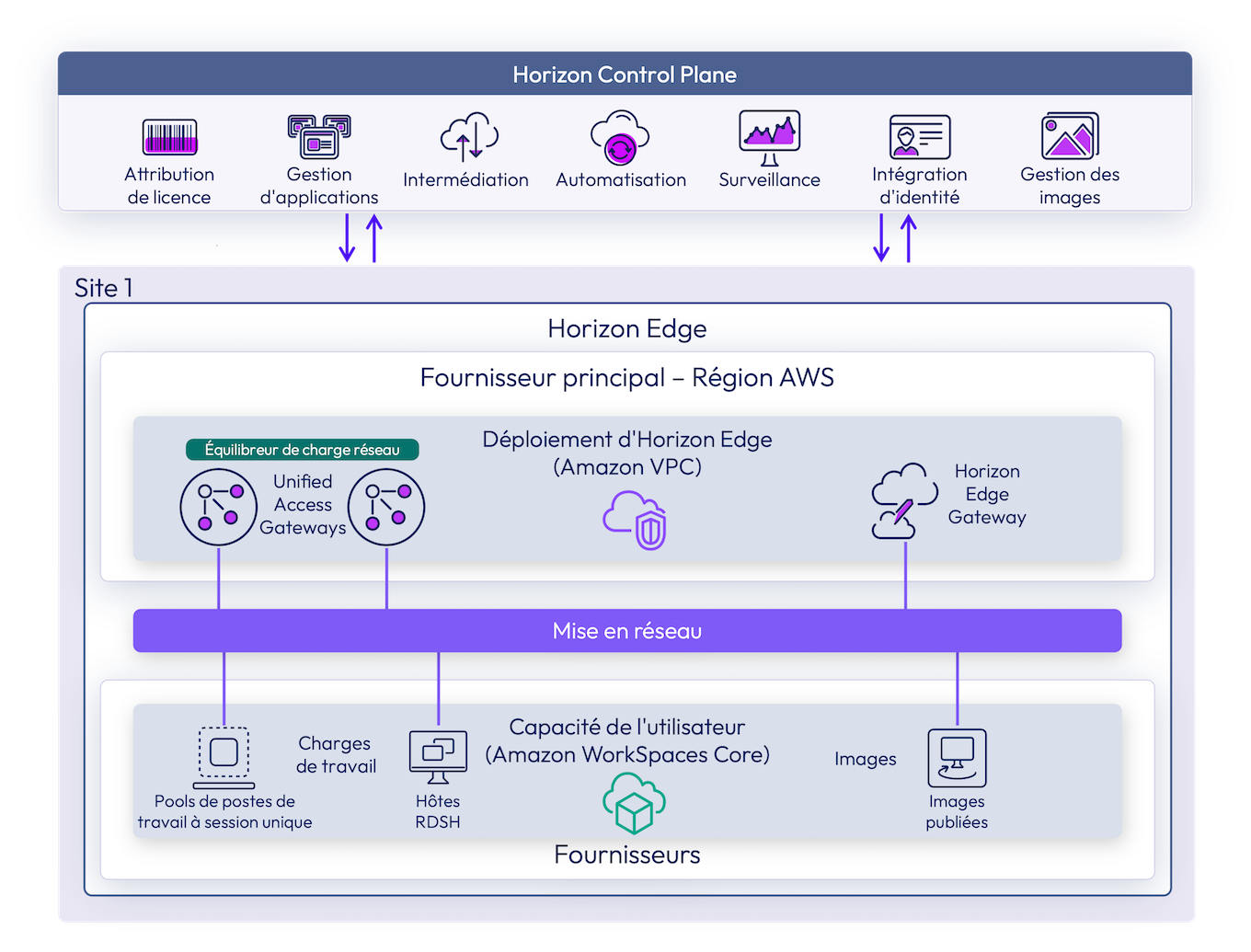
Task: Click the Gestion d'applications windows icon
Action: (x=319, y=136)
